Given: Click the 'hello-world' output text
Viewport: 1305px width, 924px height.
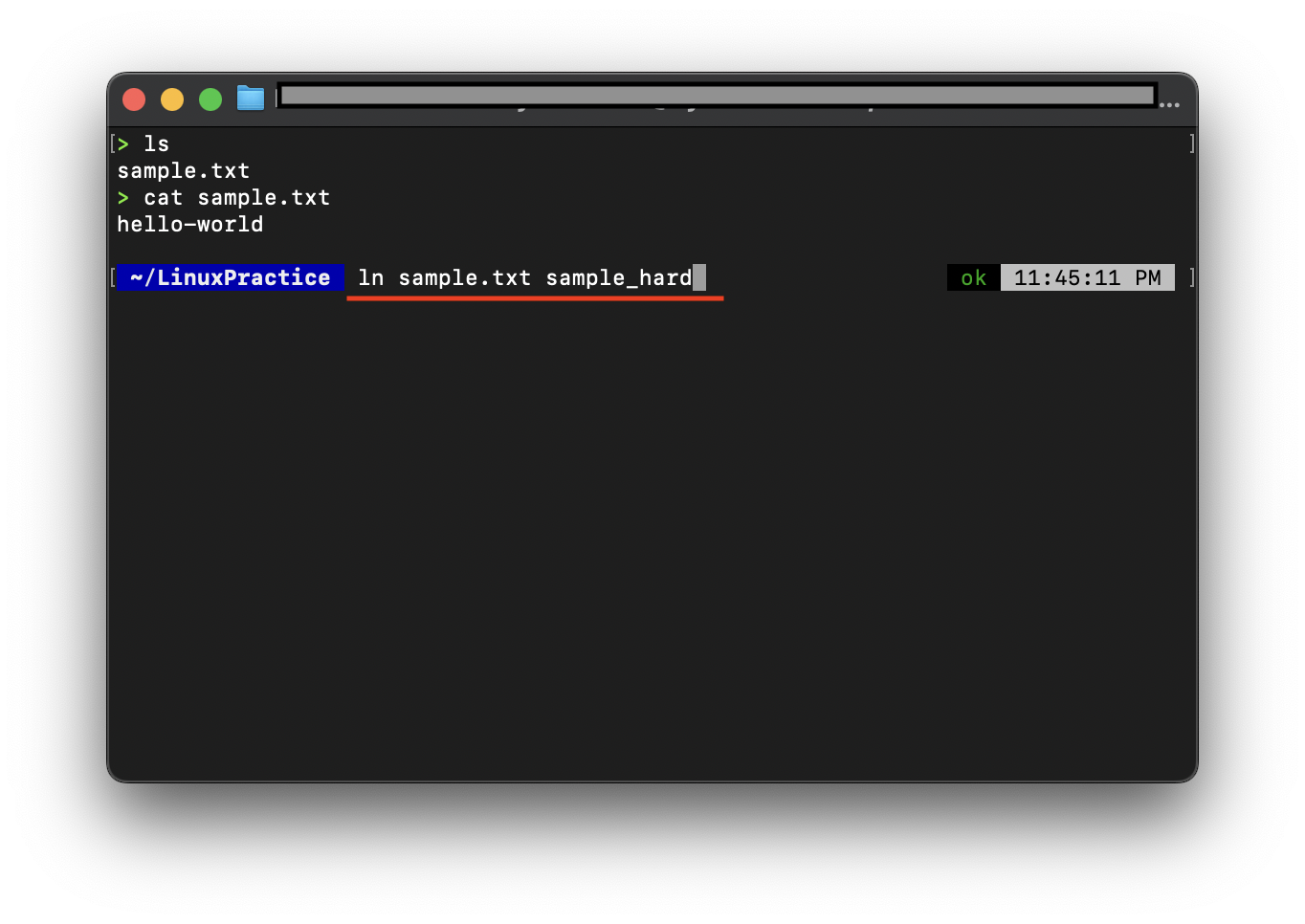Looking at the screenshot, I should point(190,225).
